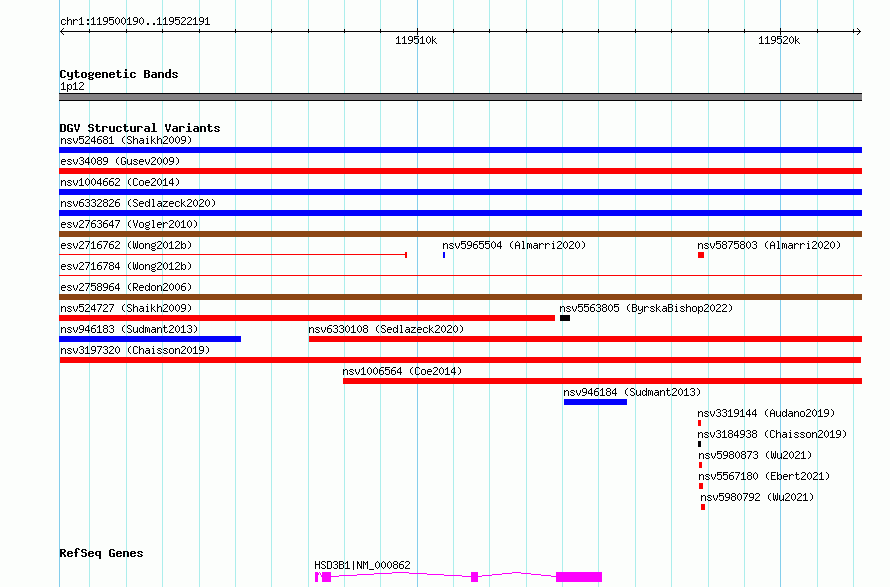
Task: Click the esv2716762 (Wong2012b) thin red line
Action: [x=233, y=255]
